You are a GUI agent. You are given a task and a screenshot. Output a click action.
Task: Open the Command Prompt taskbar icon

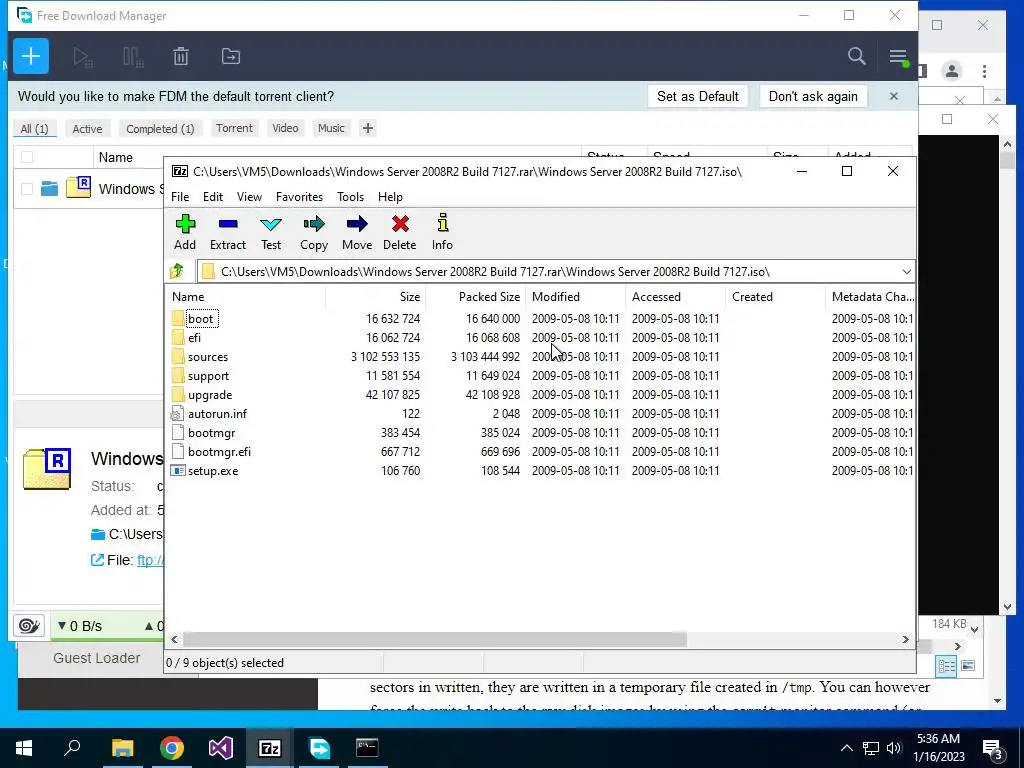[367, 748]
